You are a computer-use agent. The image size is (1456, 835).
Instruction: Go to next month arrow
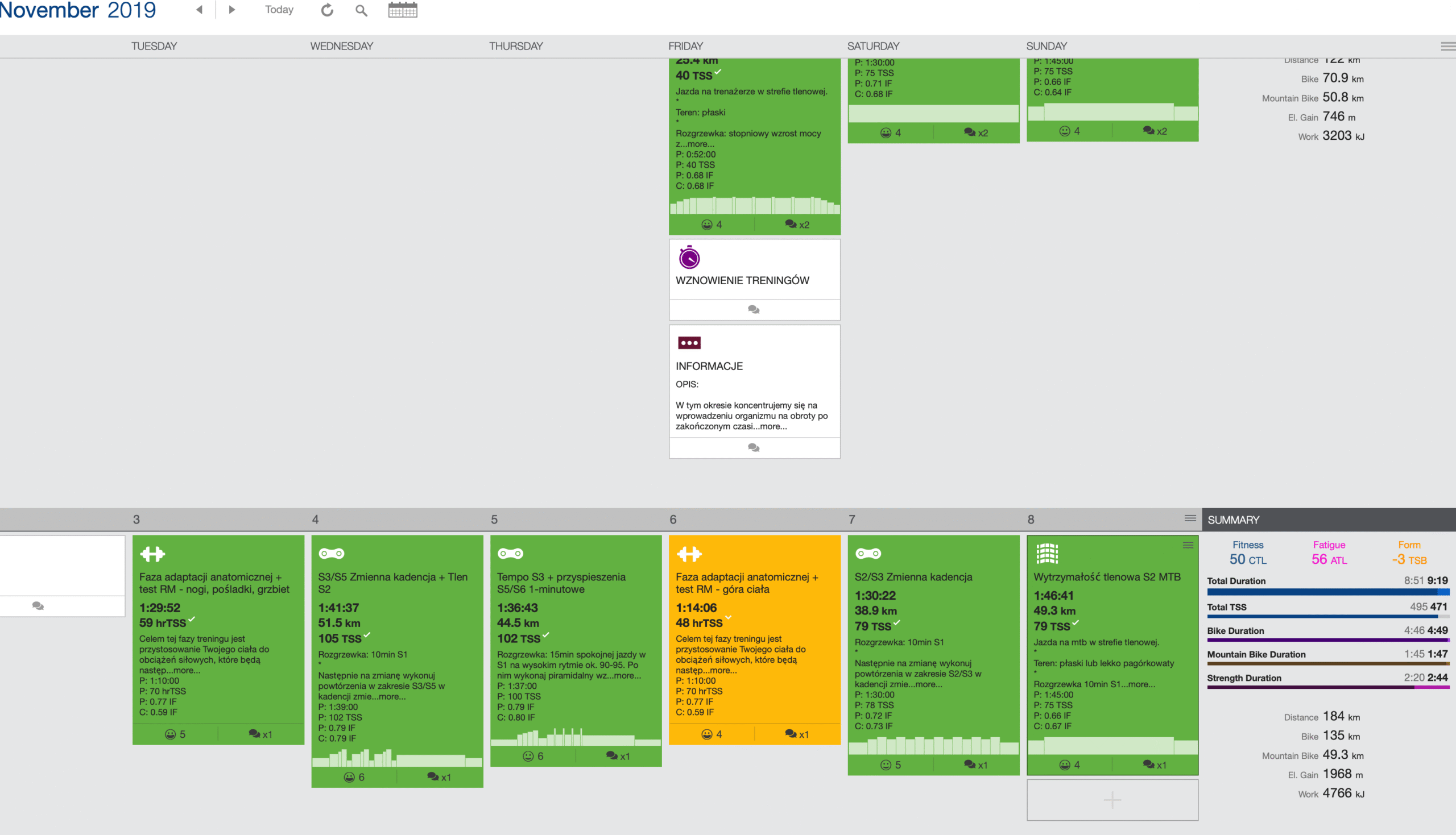point(232,10)
